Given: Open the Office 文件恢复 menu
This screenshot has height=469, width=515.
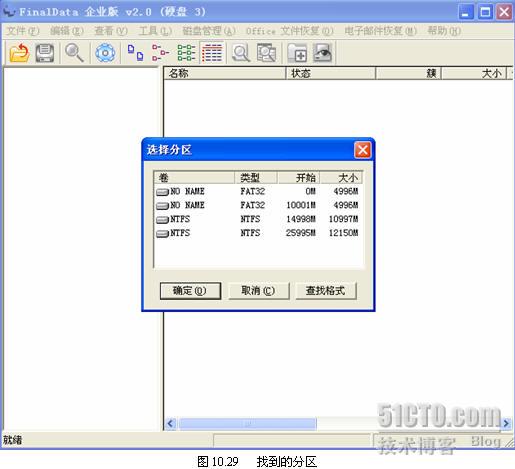Looking at the screenshot, I should (x=290, y=31).
